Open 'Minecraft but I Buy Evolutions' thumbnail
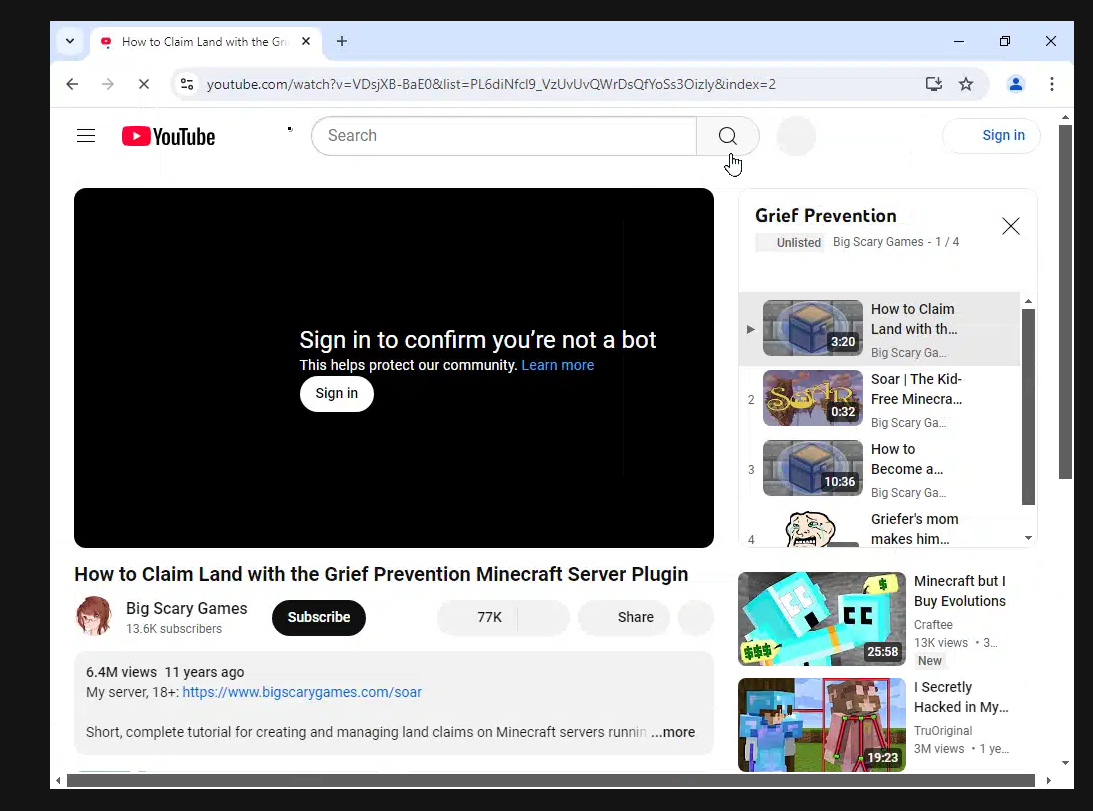Screen dimensions: 1093x811 click(x=822, y=619)
